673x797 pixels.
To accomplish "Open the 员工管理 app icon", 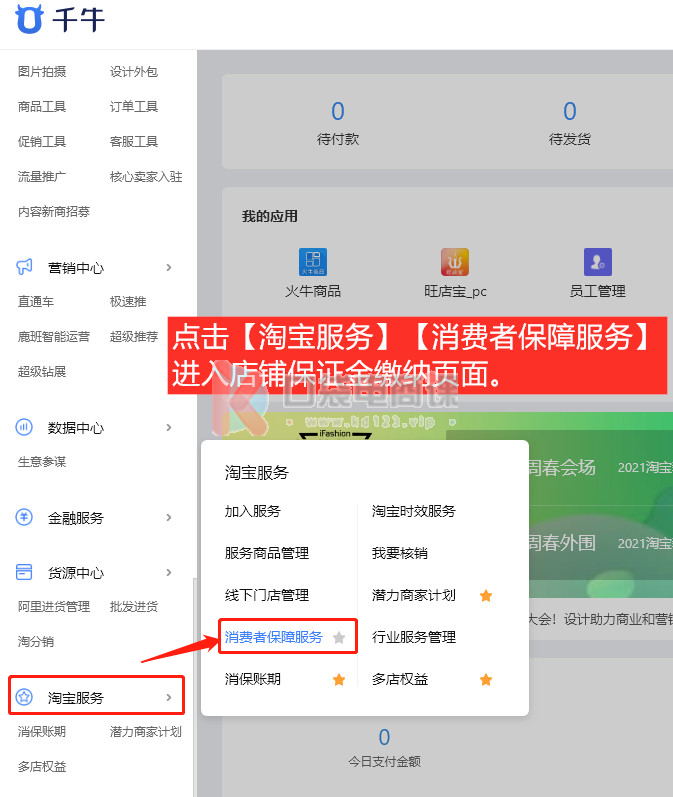I will click(x=598, y=262).
